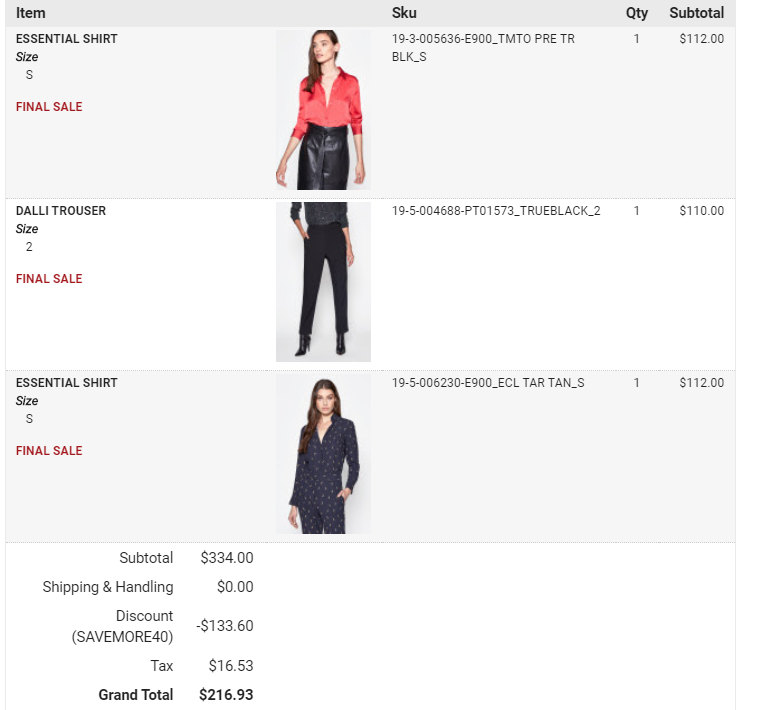Click the second ESSENTIAL SHIRT item name

(x=66, y=383)
